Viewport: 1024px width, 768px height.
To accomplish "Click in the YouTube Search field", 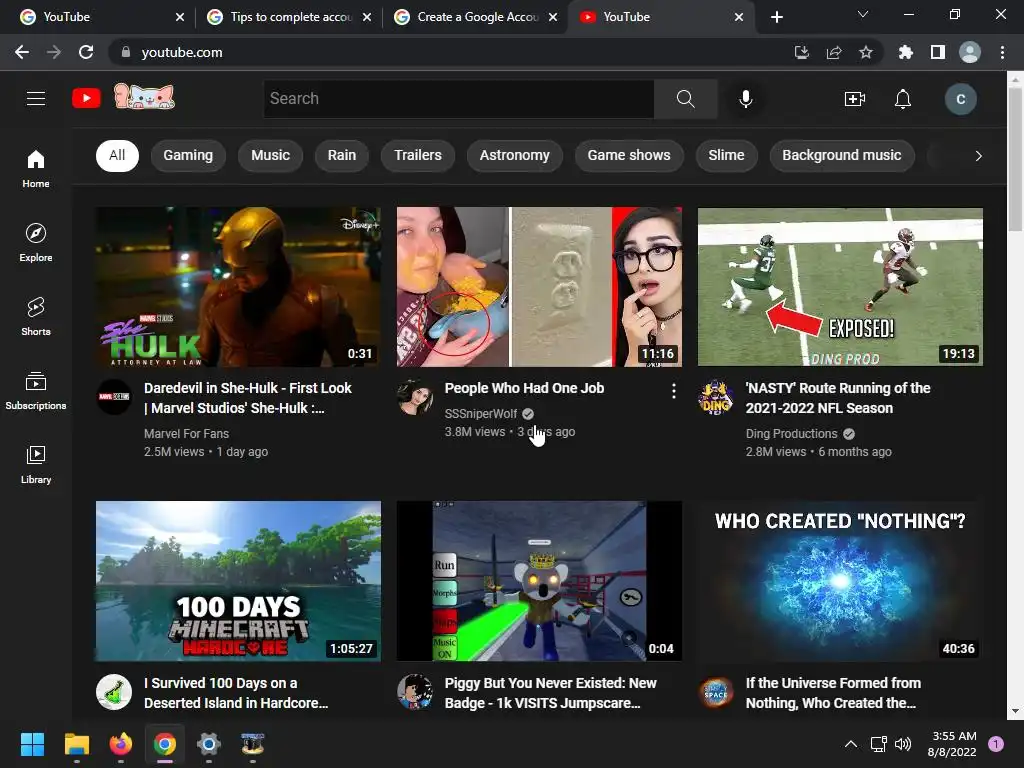I will 458,99.
